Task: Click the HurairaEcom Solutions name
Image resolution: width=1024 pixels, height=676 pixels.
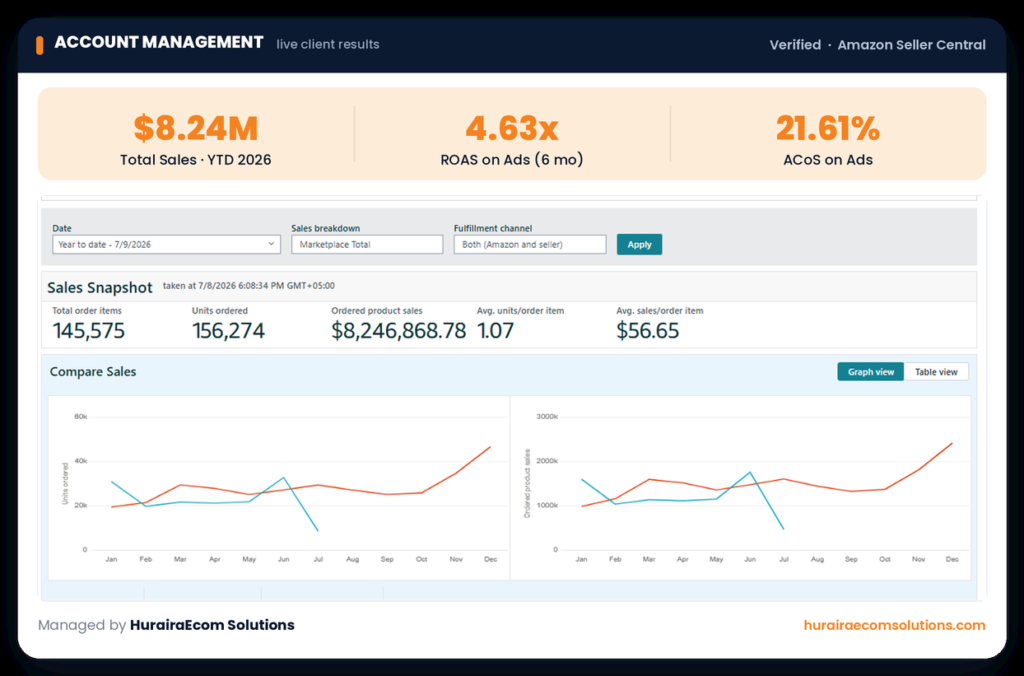Action: coord(212,625)
